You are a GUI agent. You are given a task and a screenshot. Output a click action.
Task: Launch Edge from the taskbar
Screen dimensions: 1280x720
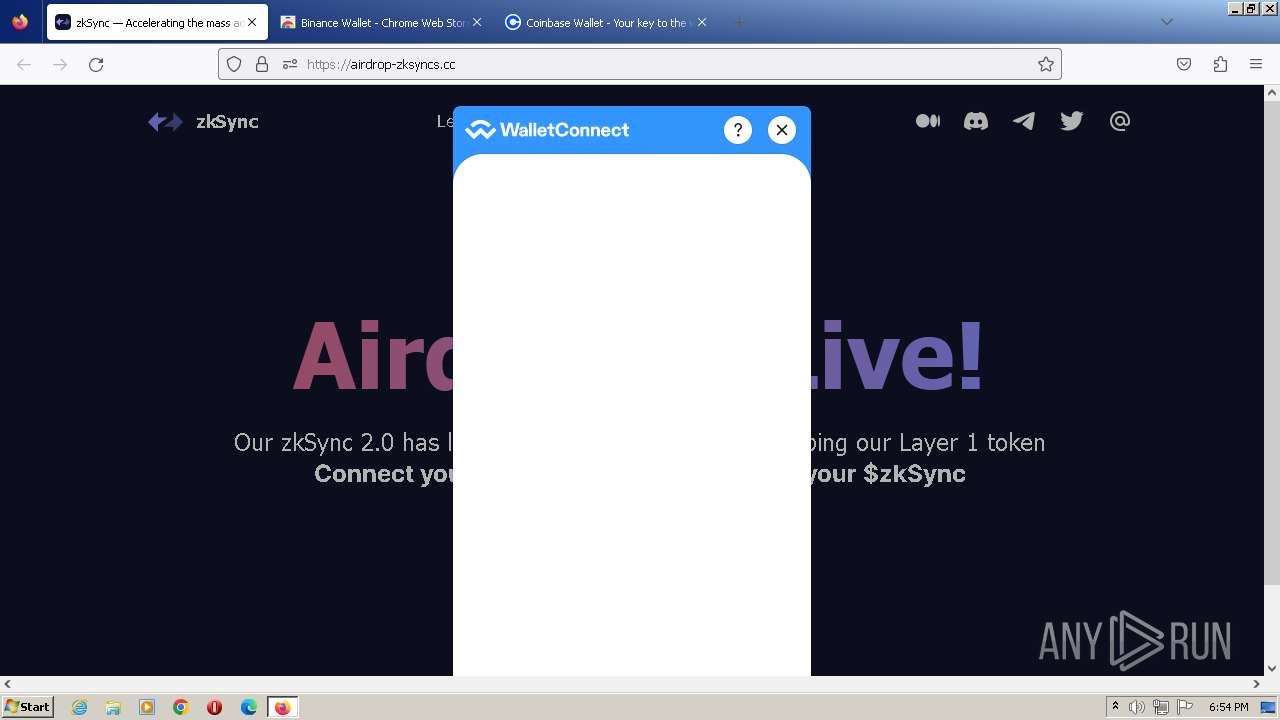click(x=249, y=707)
